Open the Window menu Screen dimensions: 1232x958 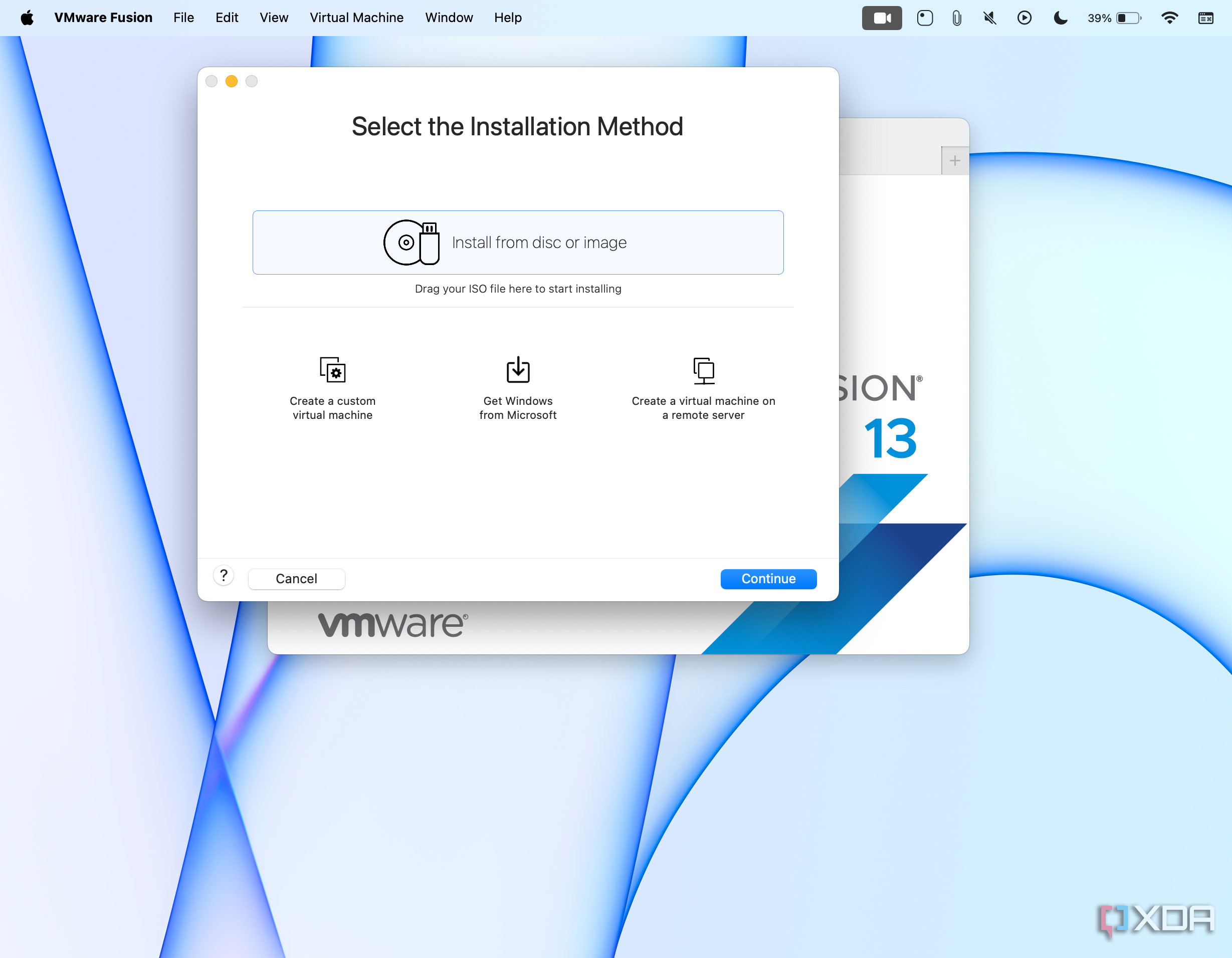449,18
